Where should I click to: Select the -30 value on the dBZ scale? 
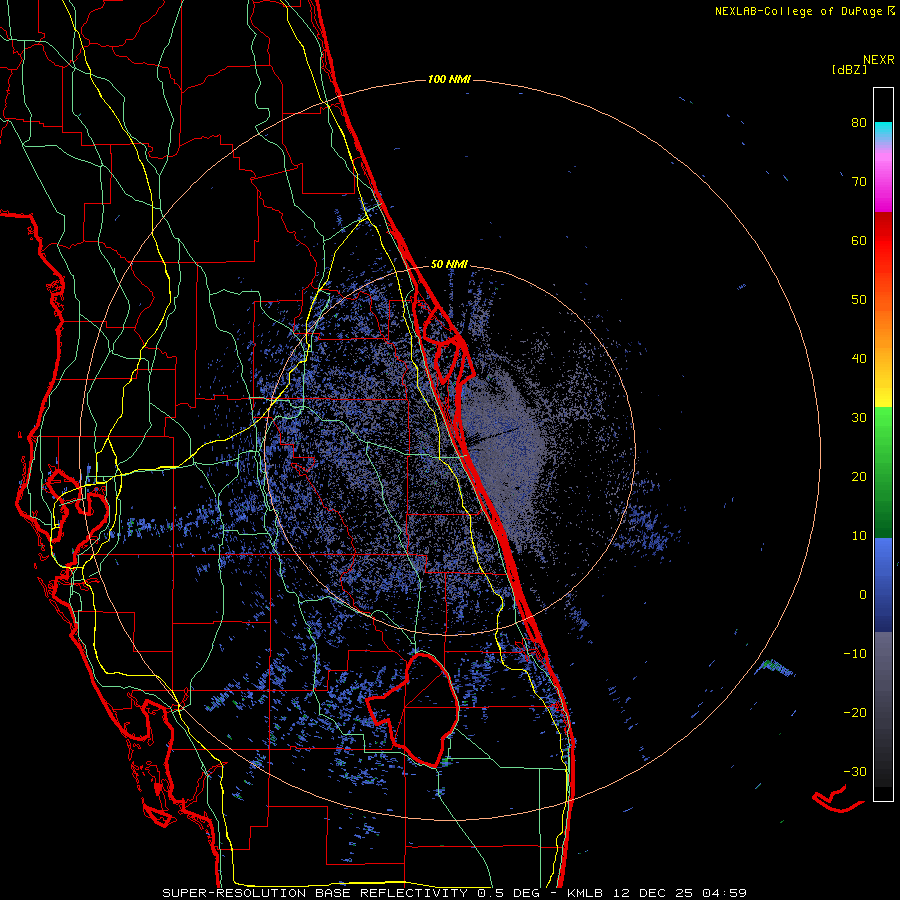[x=855, y=771]
